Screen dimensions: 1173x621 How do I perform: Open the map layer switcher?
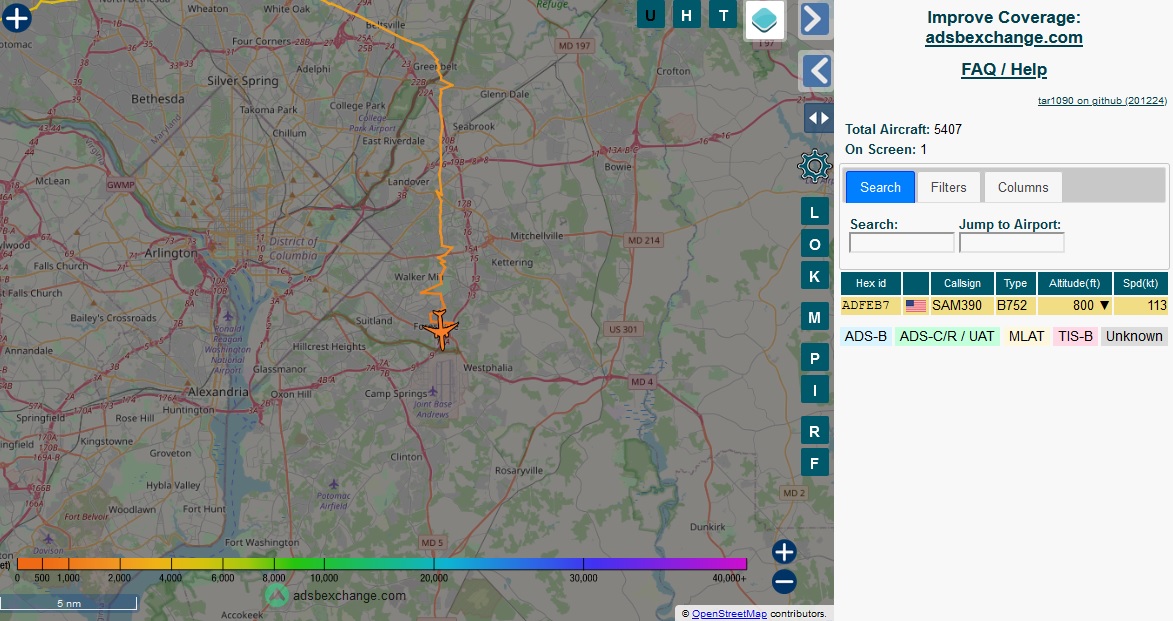[764, 19]
